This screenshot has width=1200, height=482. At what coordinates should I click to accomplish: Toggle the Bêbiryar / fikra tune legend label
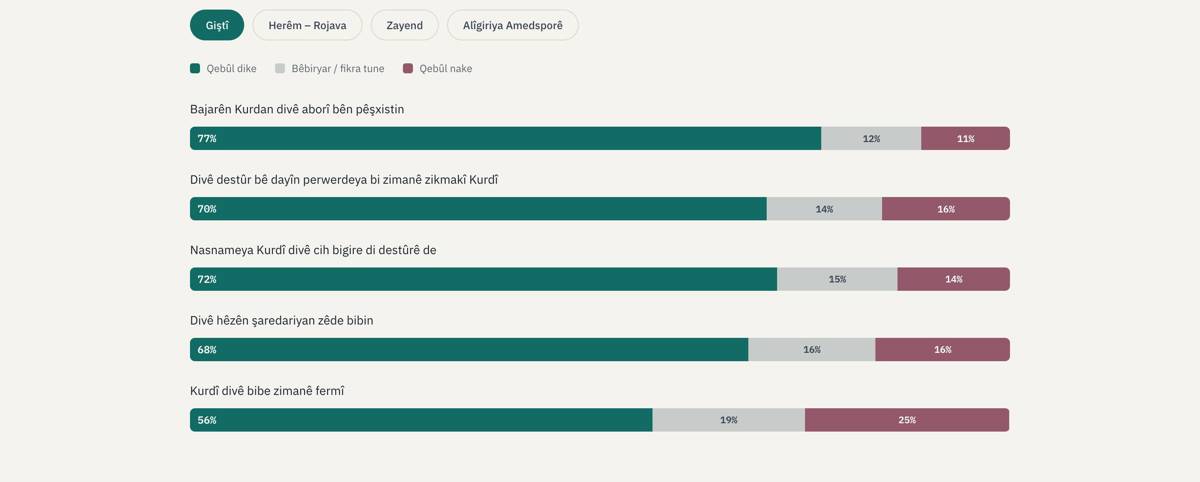pos(338,69)
